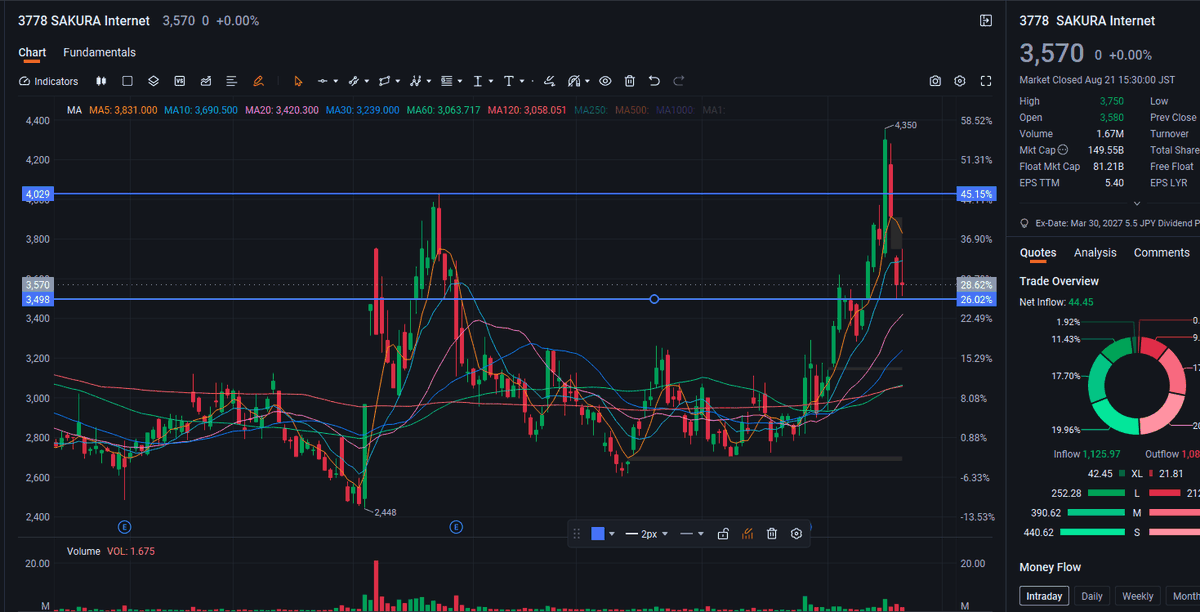This screenshot has width=1200, height=612.
Task: Click the handle on the 3,498 horizontal line
Action: click(x=654, y=299)
